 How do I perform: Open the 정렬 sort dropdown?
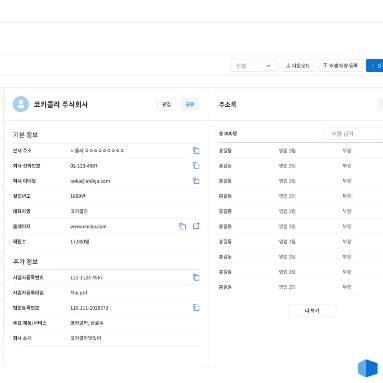pyautogui.click(x=254, y=66)
